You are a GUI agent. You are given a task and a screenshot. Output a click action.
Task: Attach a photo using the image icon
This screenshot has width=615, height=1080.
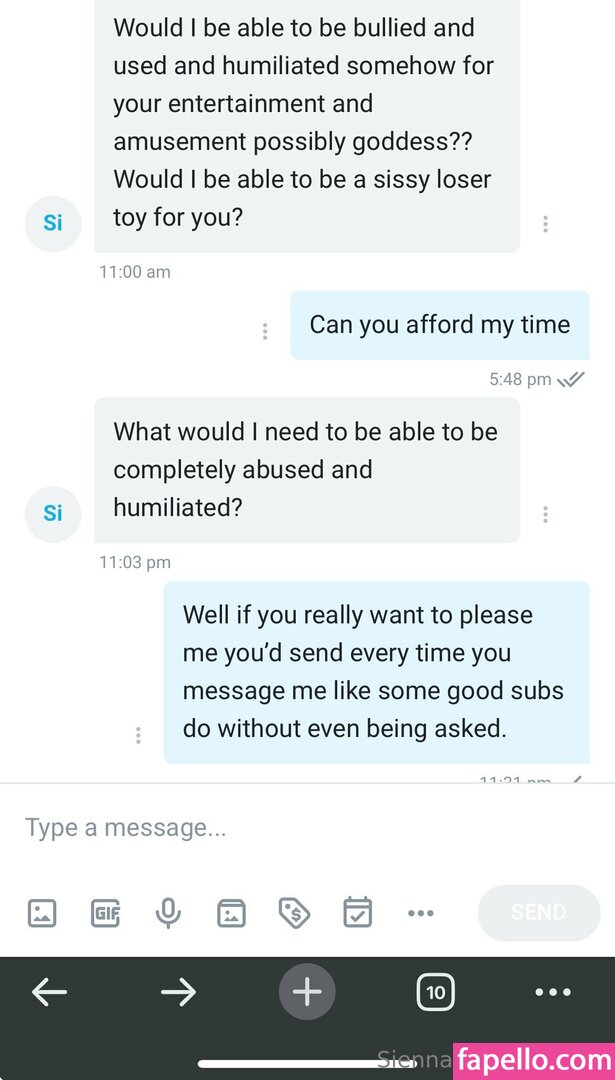[x=42, y=912]
